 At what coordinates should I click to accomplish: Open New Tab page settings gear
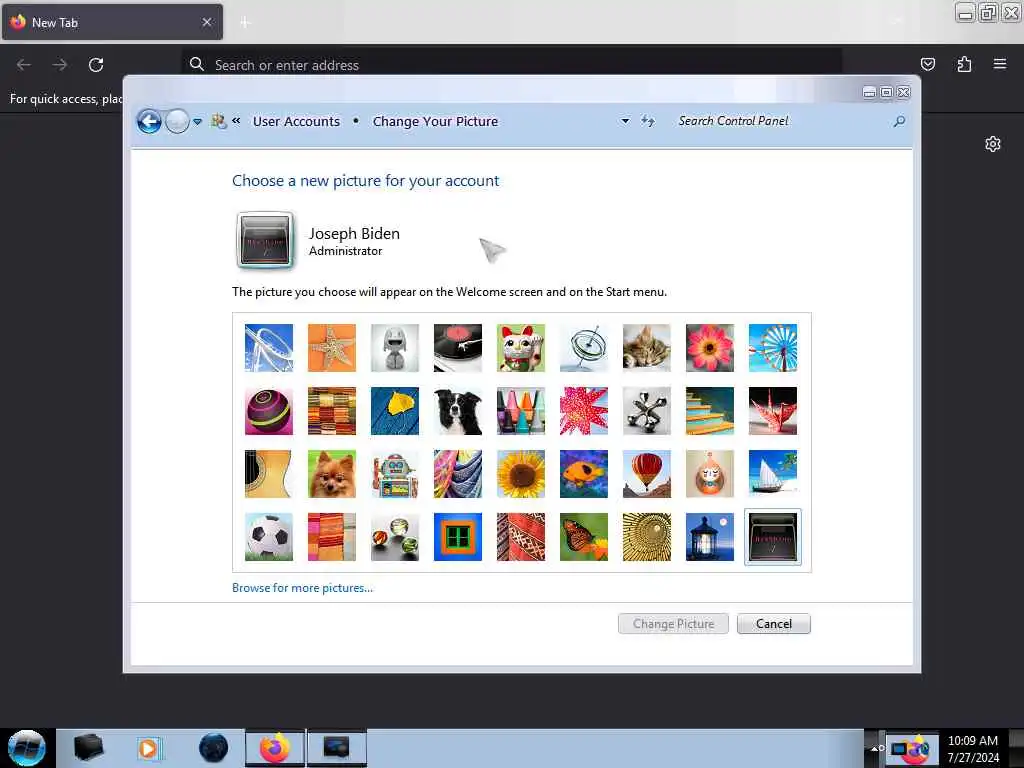click(993, 144)
